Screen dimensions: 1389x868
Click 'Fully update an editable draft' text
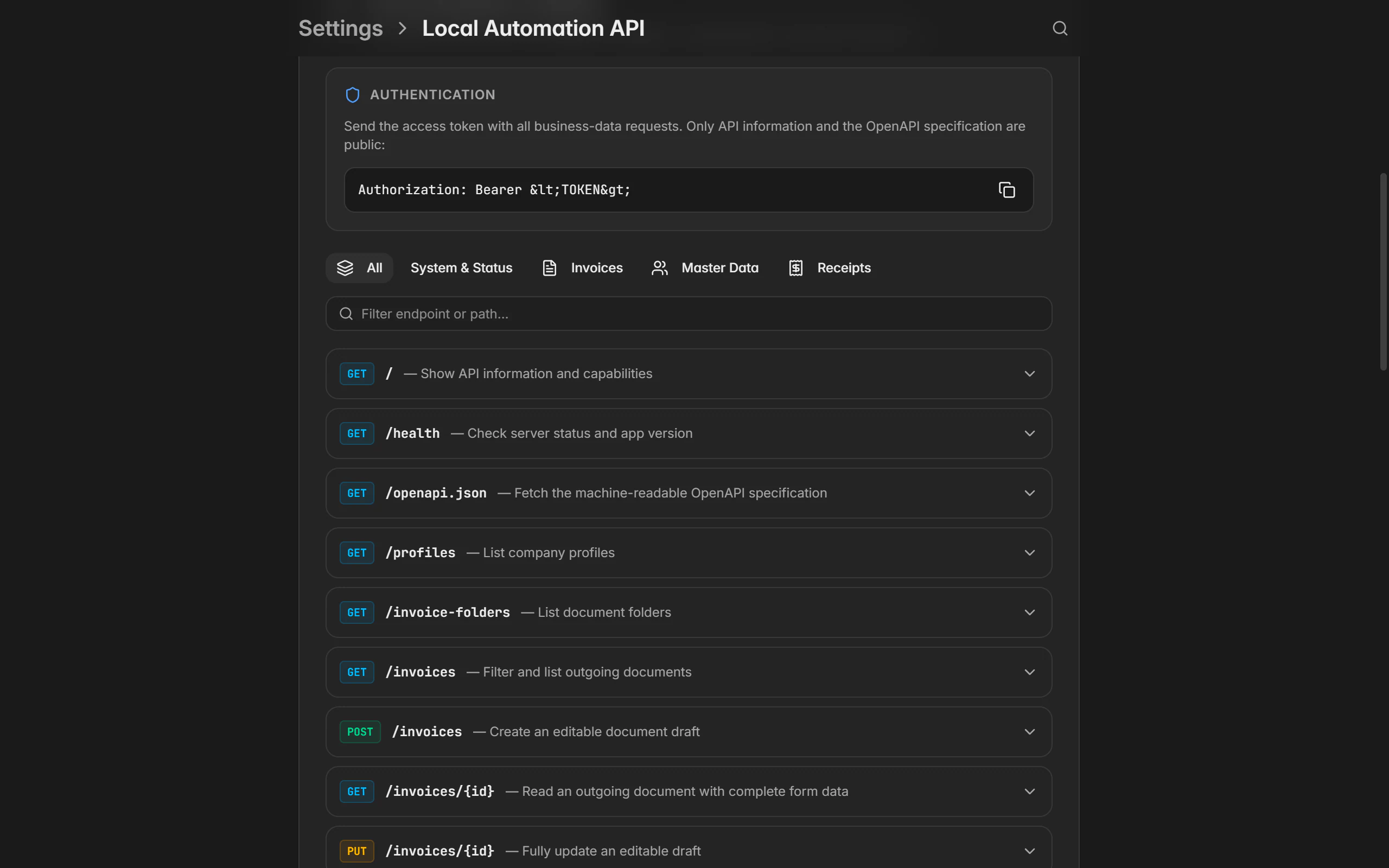611,851
